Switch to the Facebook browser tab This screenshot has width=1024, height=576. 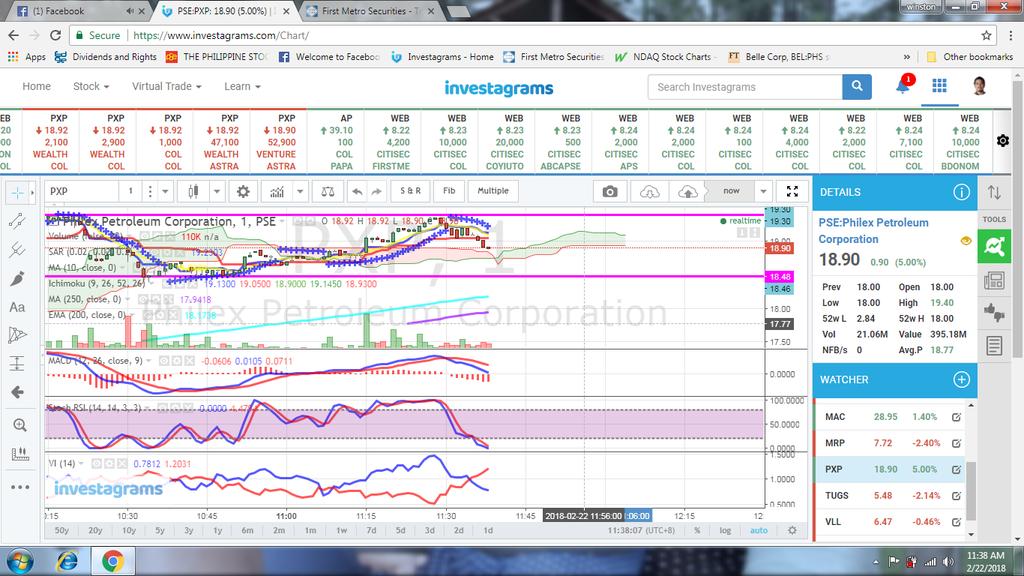(x=76, y=11)
